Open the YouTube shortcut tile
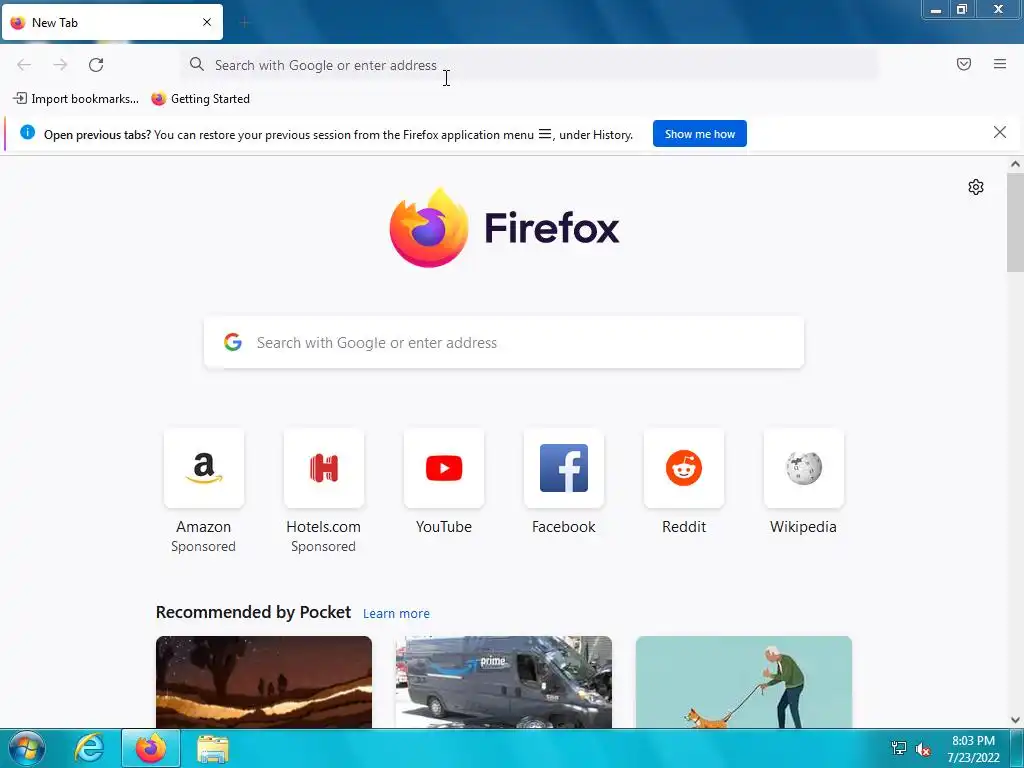1024x768 pixels. 444,468
